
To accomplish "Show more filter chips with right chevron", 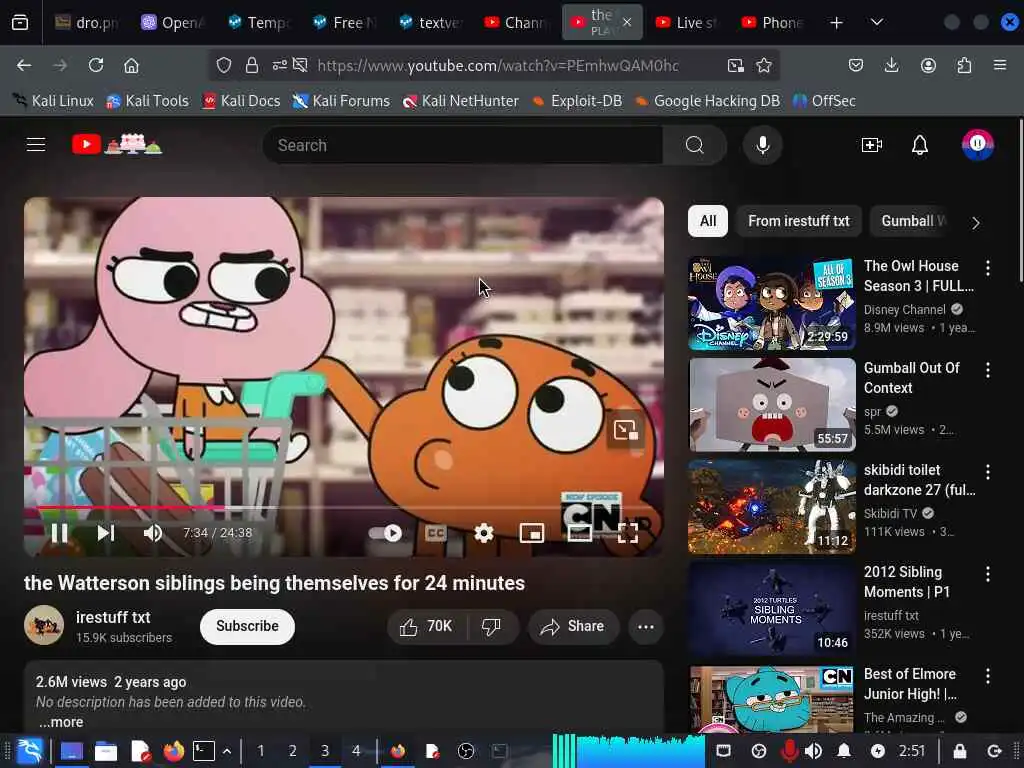I will [x=976, y=223].
